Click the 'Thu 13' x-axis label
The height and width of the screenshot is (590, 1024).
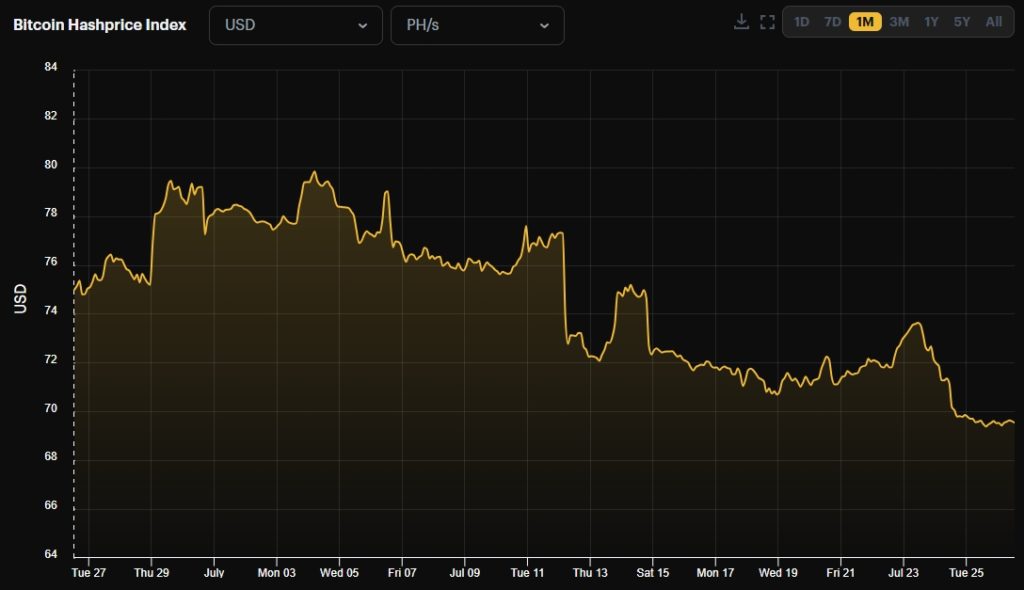point(590,573)
